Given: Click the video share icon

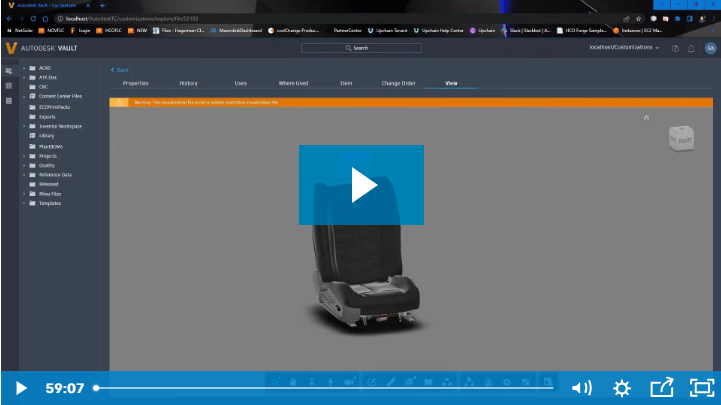Looking at the screenshot, I should pos(662,388).
